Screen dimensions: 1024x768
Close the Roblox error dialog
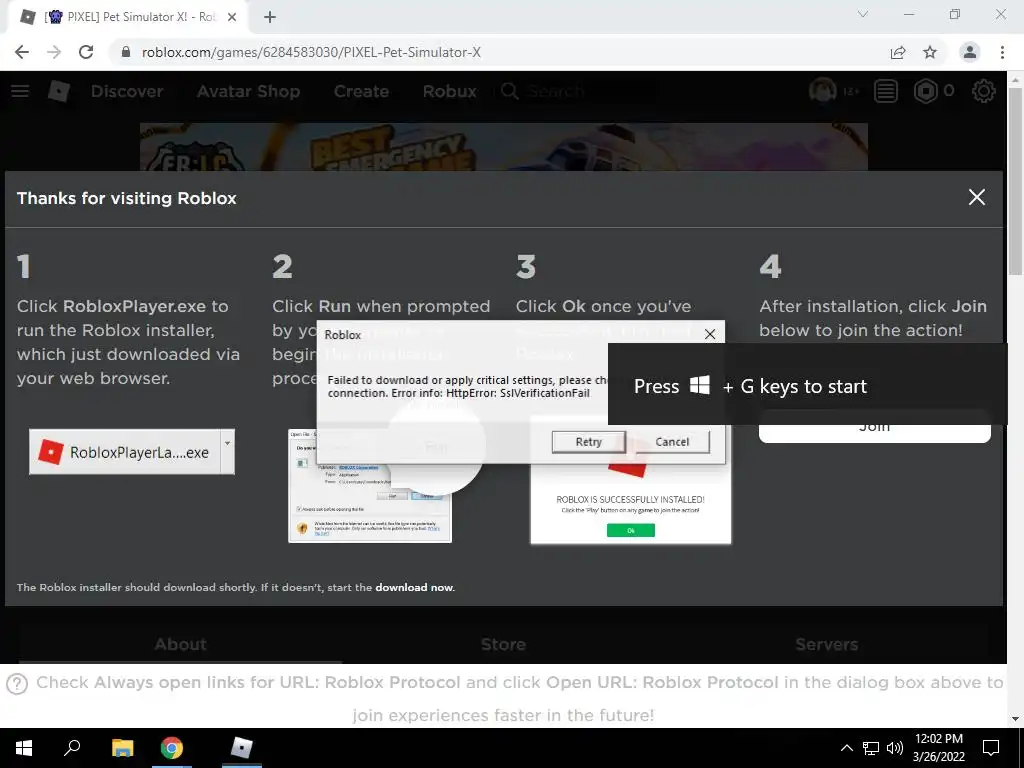(x=710, y=334)
